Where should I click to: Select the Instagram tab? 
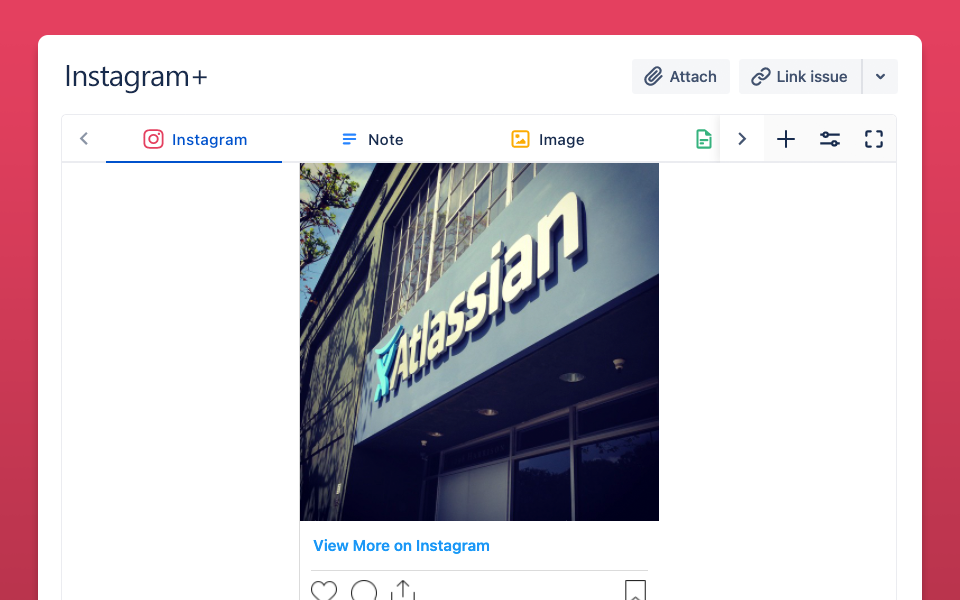click(194, 139)
